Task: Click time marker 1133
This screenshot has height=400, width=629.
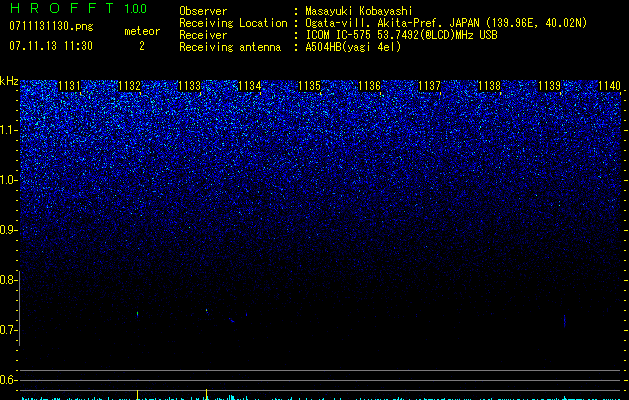Action: click(x=189, y=86)
